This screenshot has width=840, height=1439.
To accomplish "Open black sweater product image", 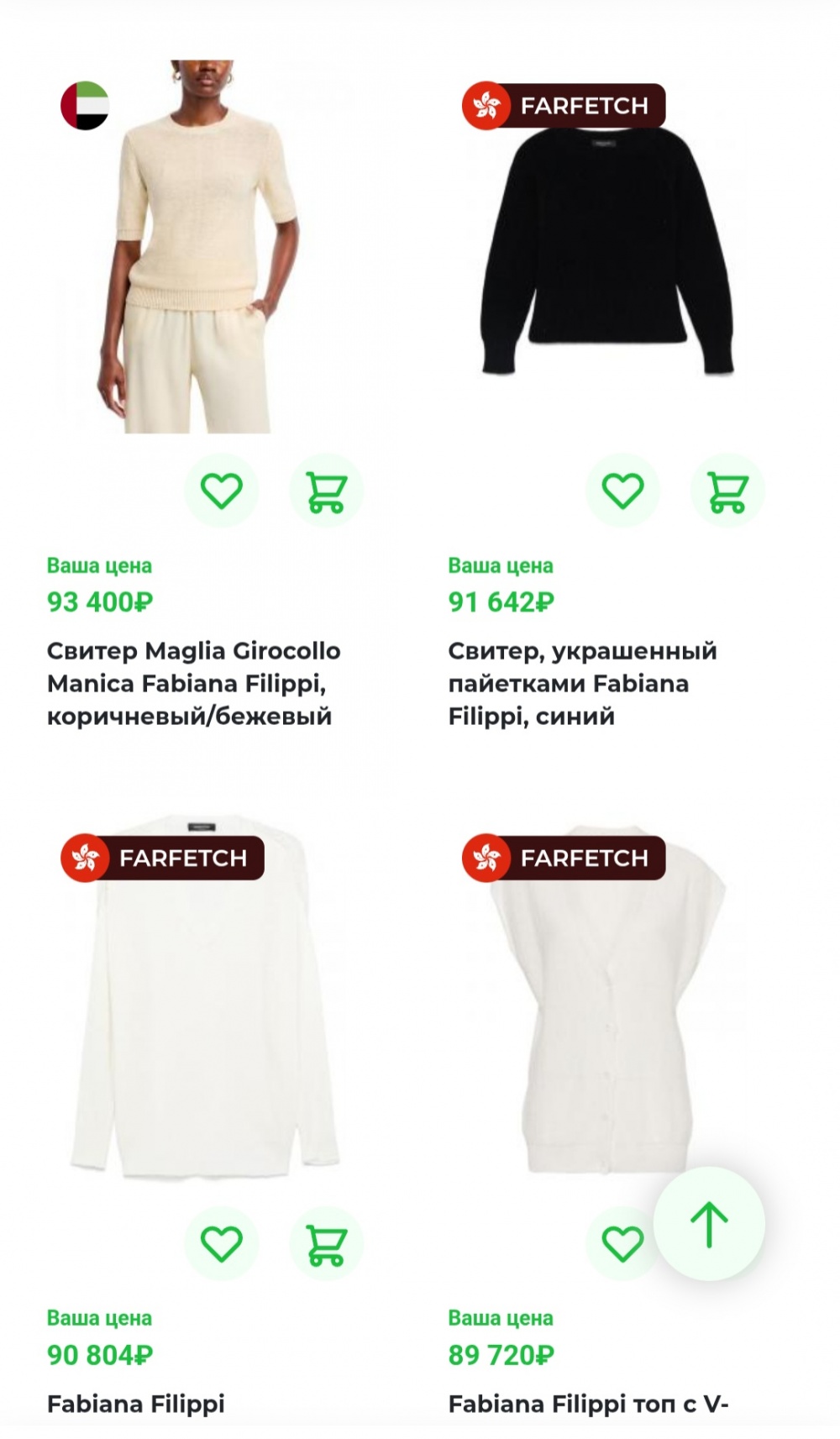I will click(606, 247).
